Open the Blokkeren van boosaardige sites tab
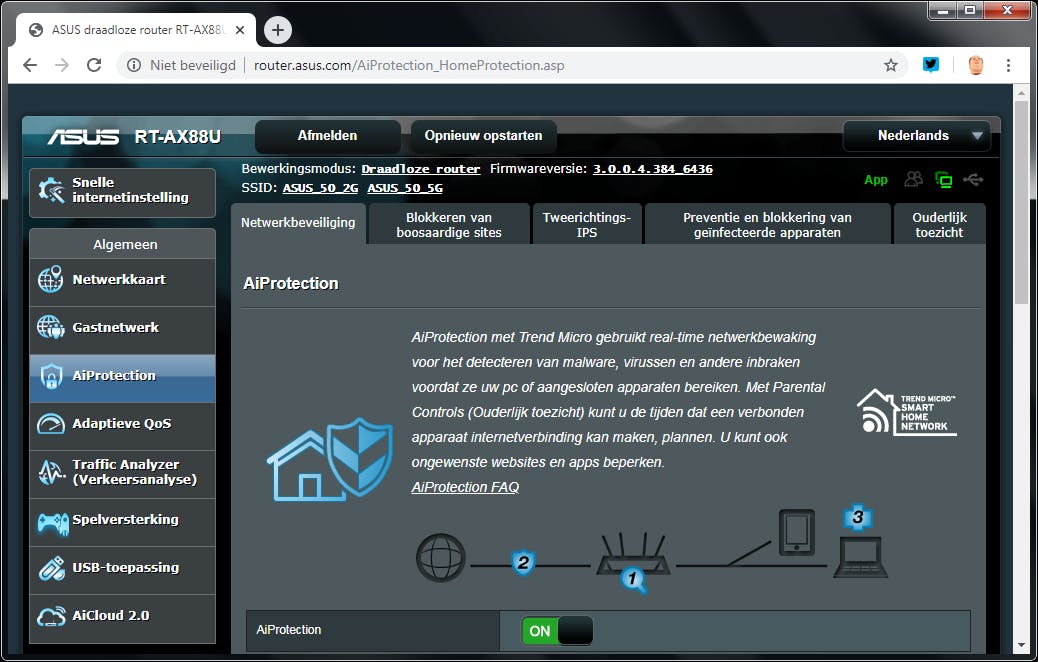 click(449, 224)
